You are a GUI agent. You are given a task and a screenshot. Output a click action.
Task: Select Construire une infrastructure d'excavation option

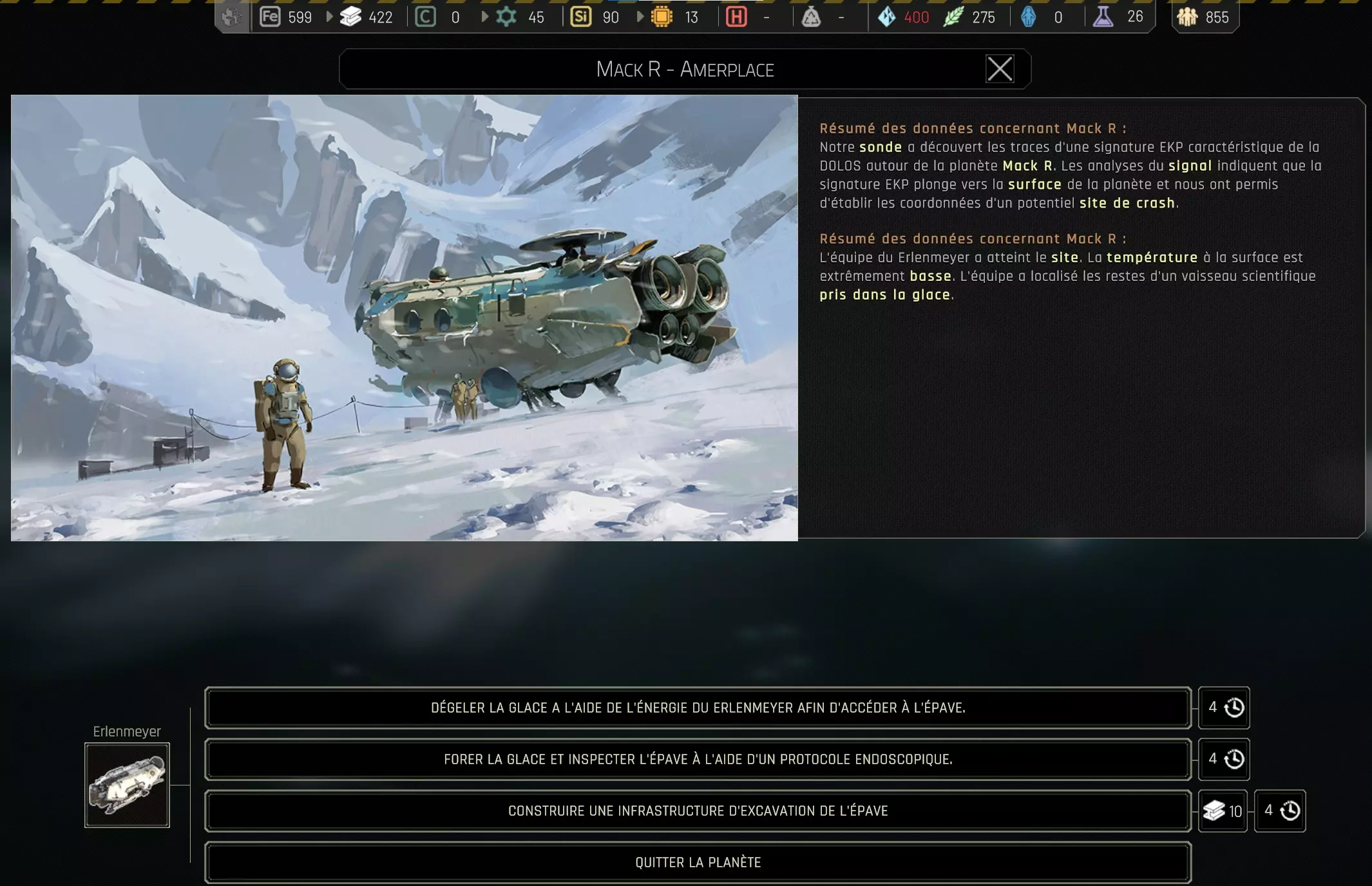click(698, 811)
